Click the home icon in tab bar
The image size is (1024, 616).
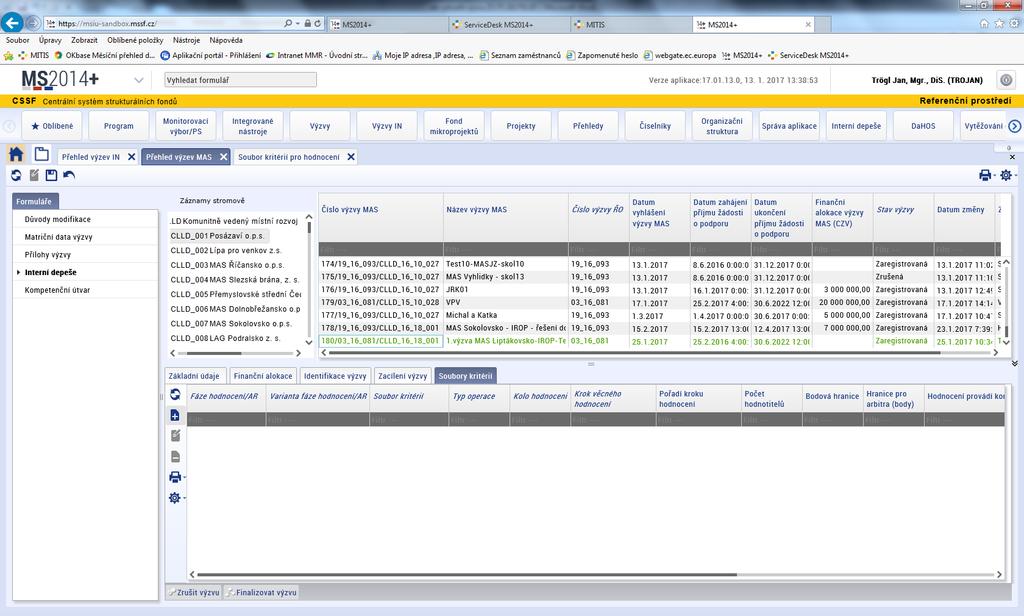(x=16, y=155)
